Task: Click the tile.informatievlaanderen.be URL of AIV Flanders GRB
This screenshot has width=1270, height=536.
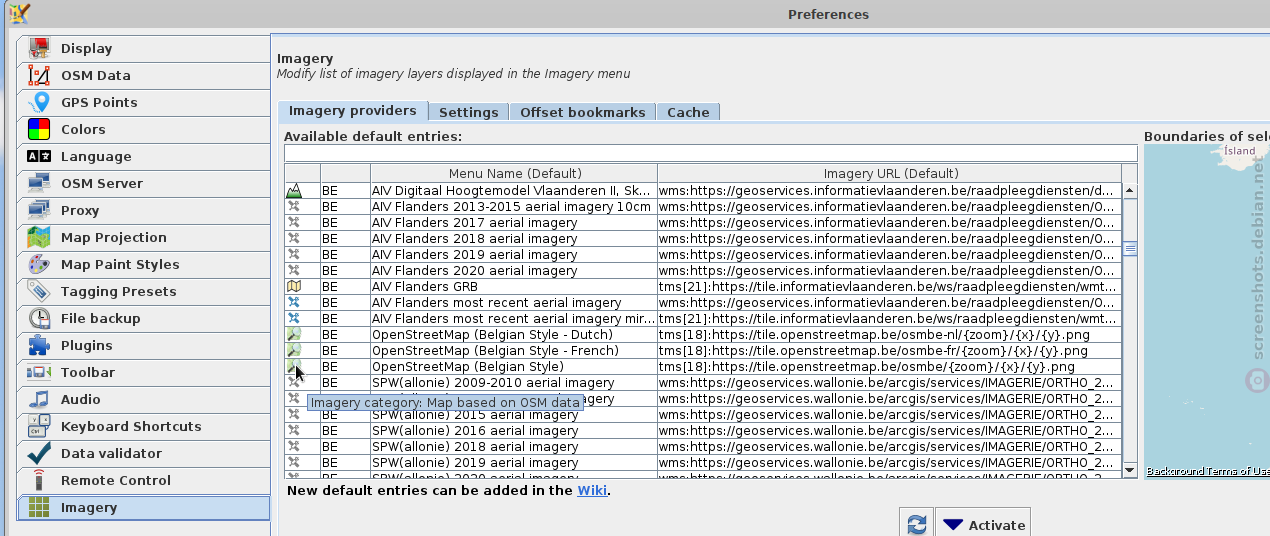Action: (890, 286)
